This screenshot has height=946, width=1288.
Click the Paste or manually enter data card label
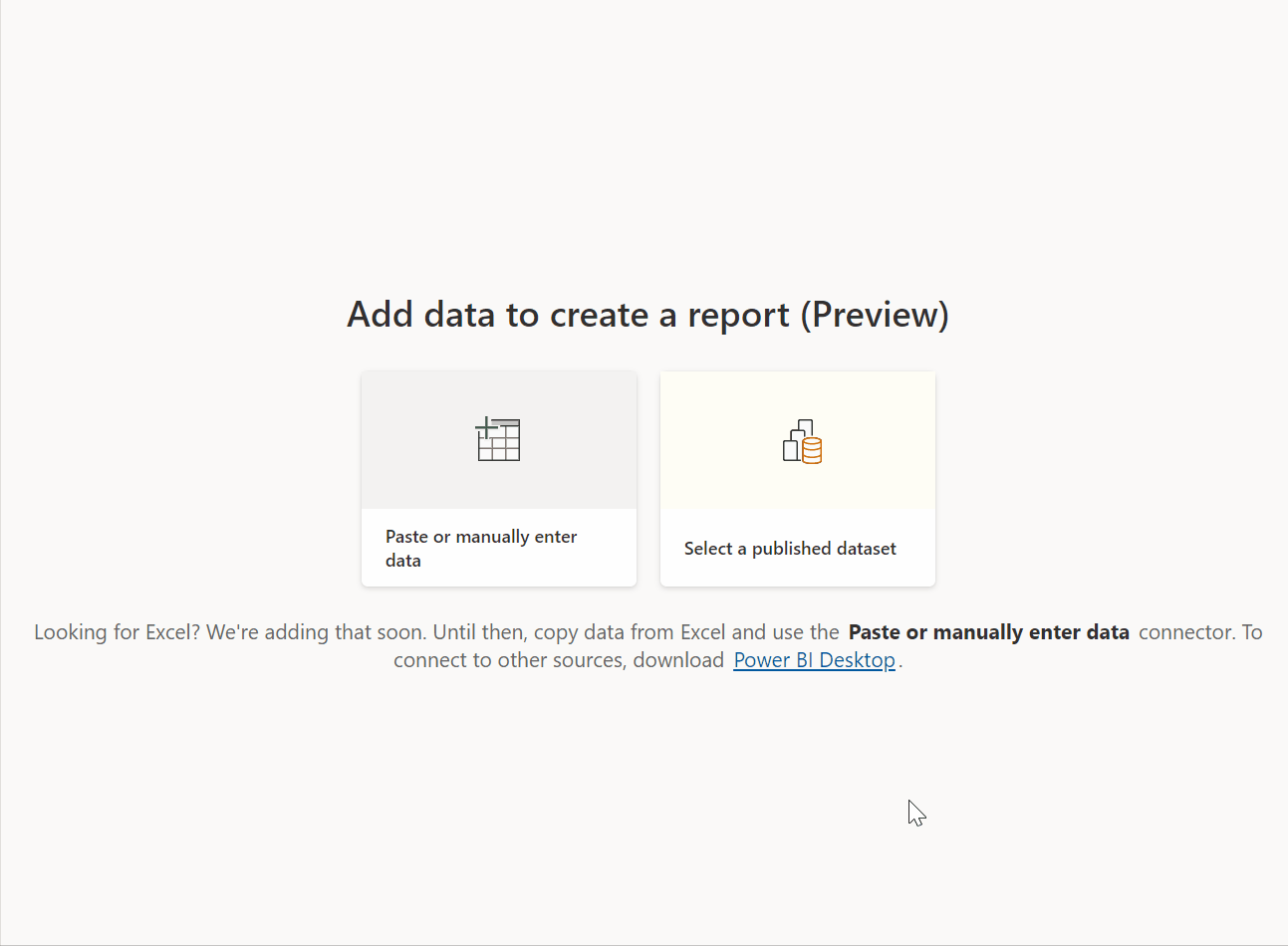[481, 548]
